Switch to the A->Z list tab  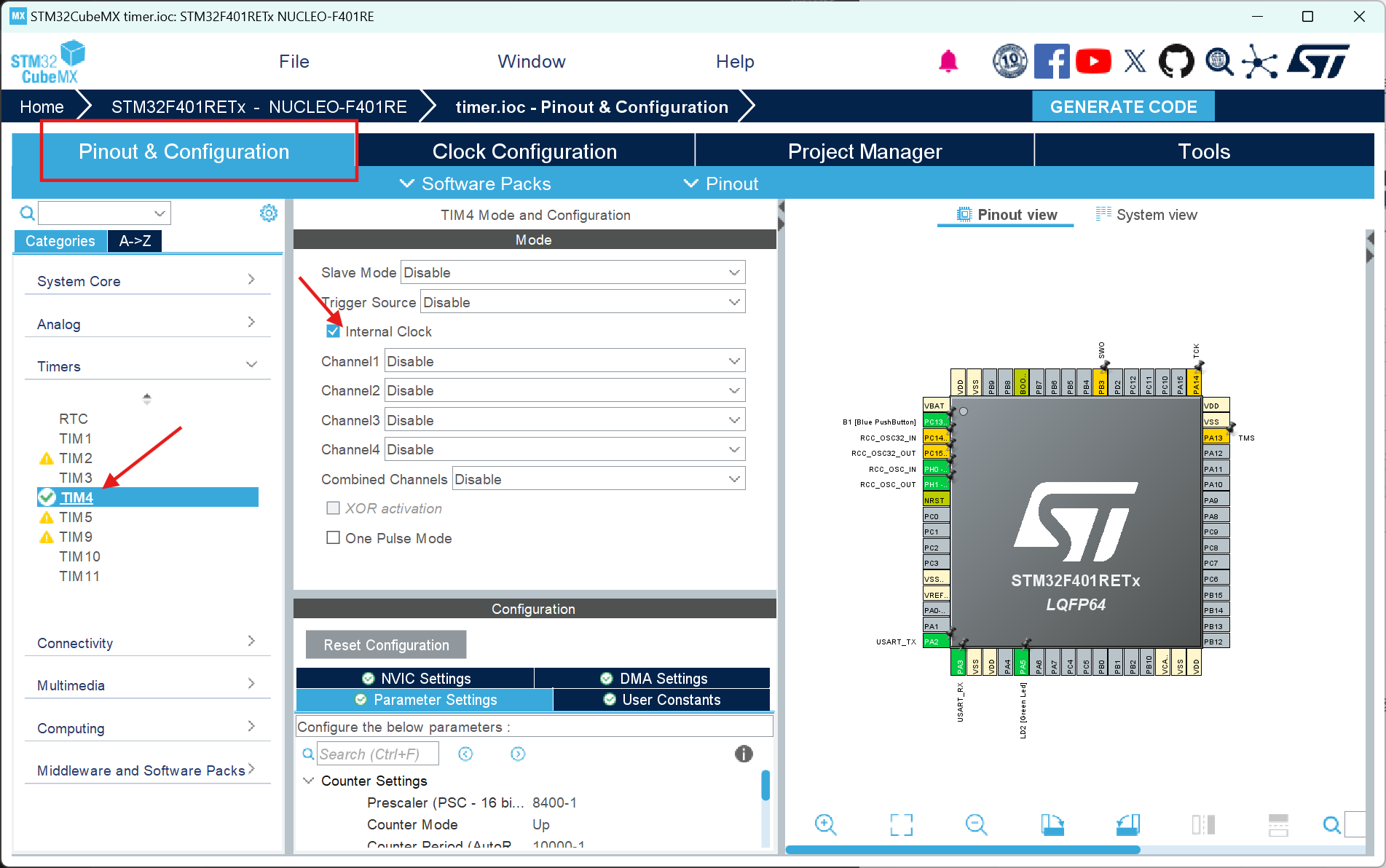pos(135,241)
